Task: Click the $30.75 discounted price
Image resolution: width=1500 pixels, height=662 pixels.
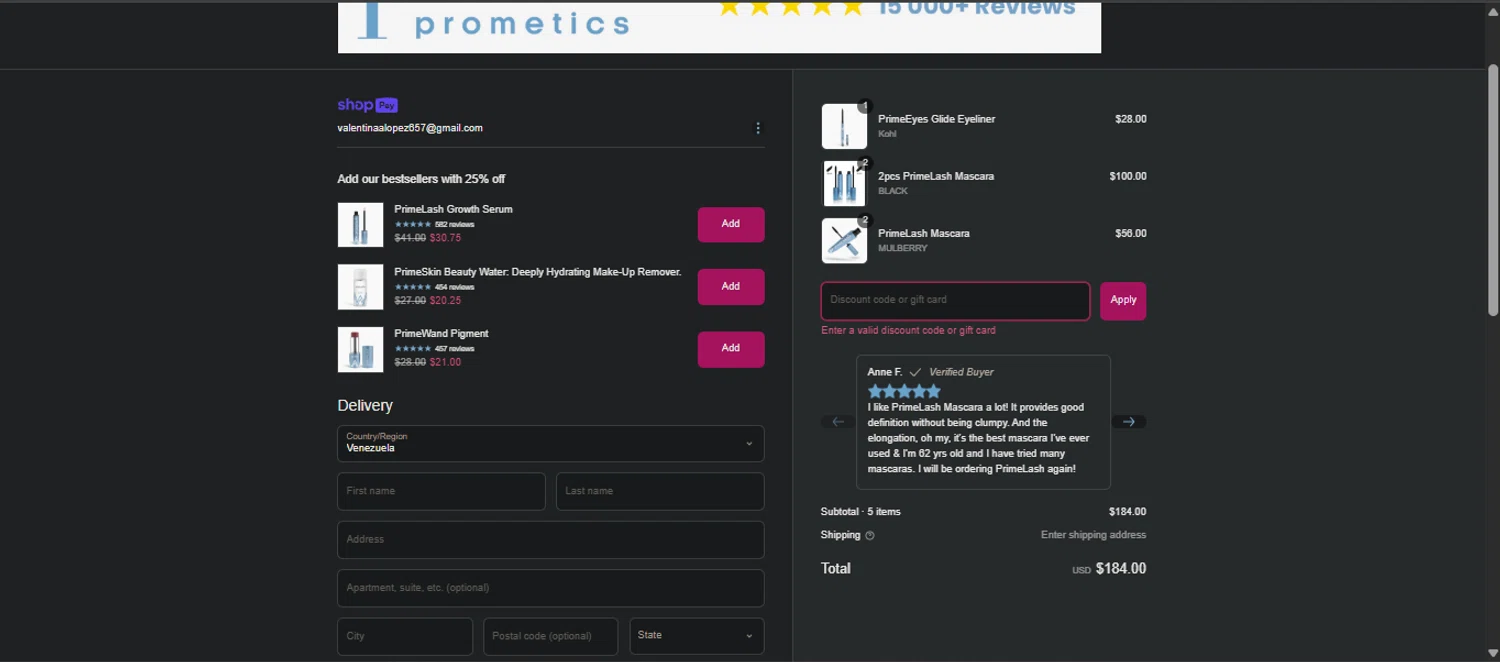Action: (x=445, y=238)
